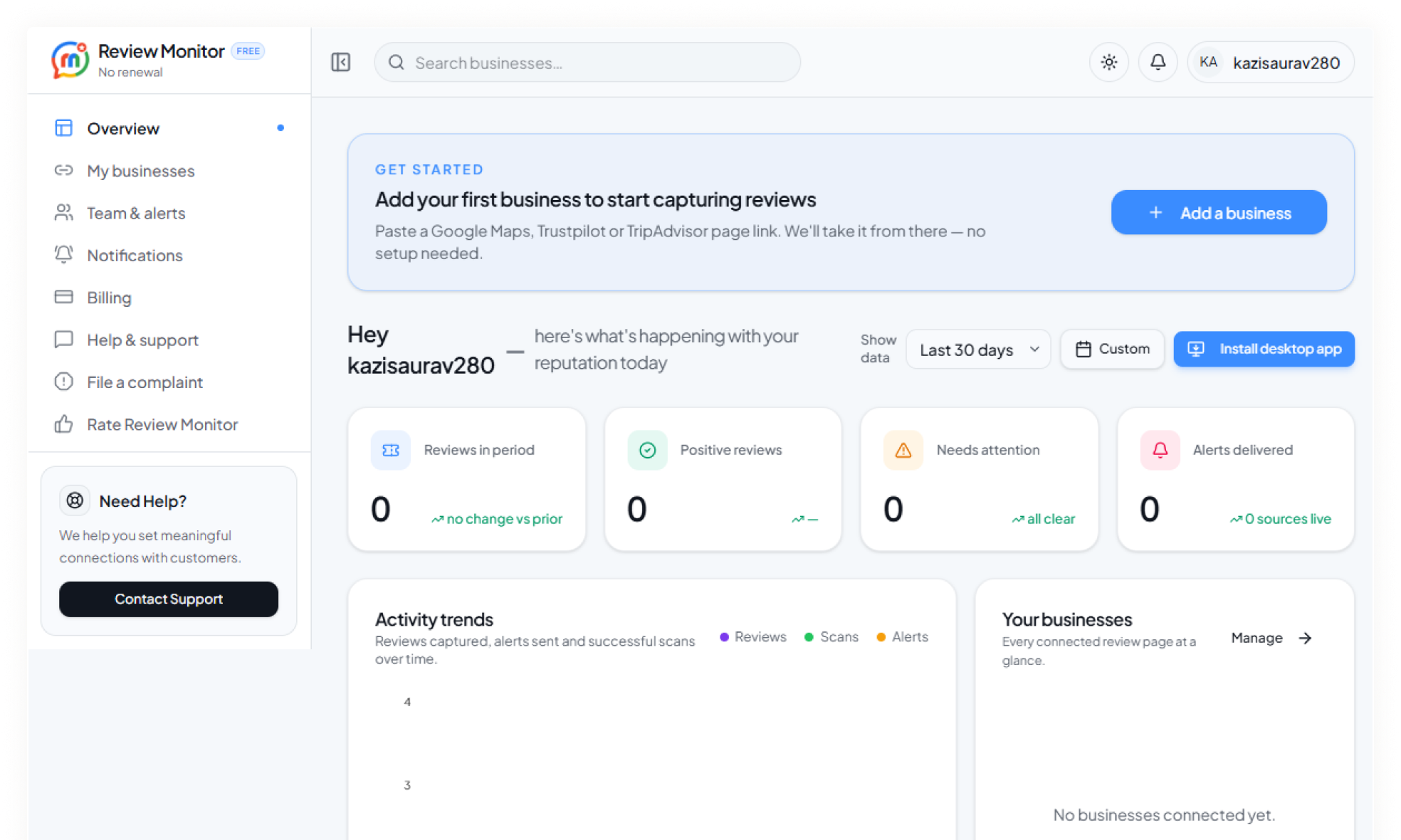This screenshot has width=1401, height=840.
Task: Click the Manage arrow icon
Action: (x=1305, y=638)
